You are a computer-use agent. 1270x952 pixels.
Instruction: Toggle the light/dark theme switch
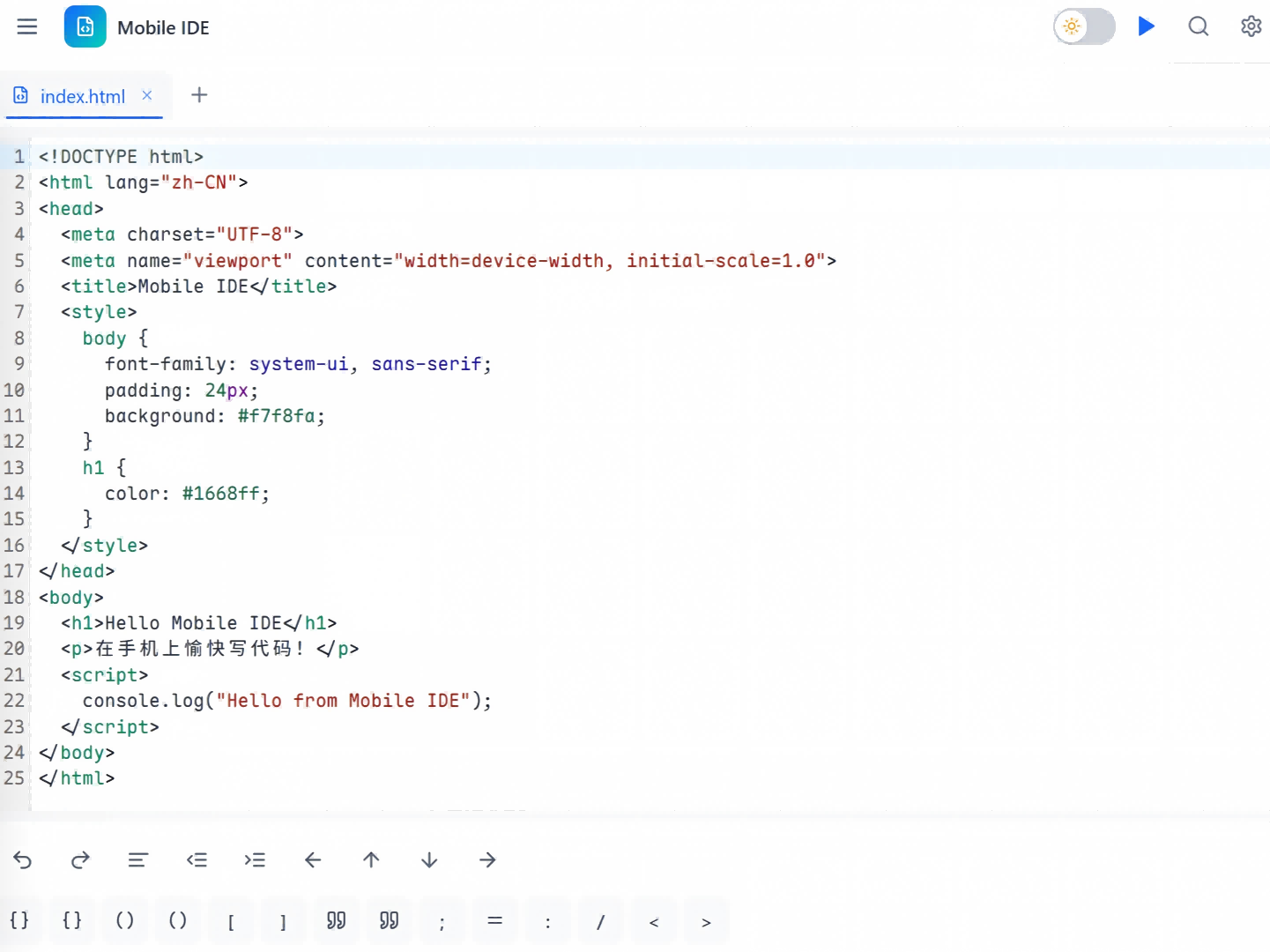pyautogui.click(x=1084, y=26)
